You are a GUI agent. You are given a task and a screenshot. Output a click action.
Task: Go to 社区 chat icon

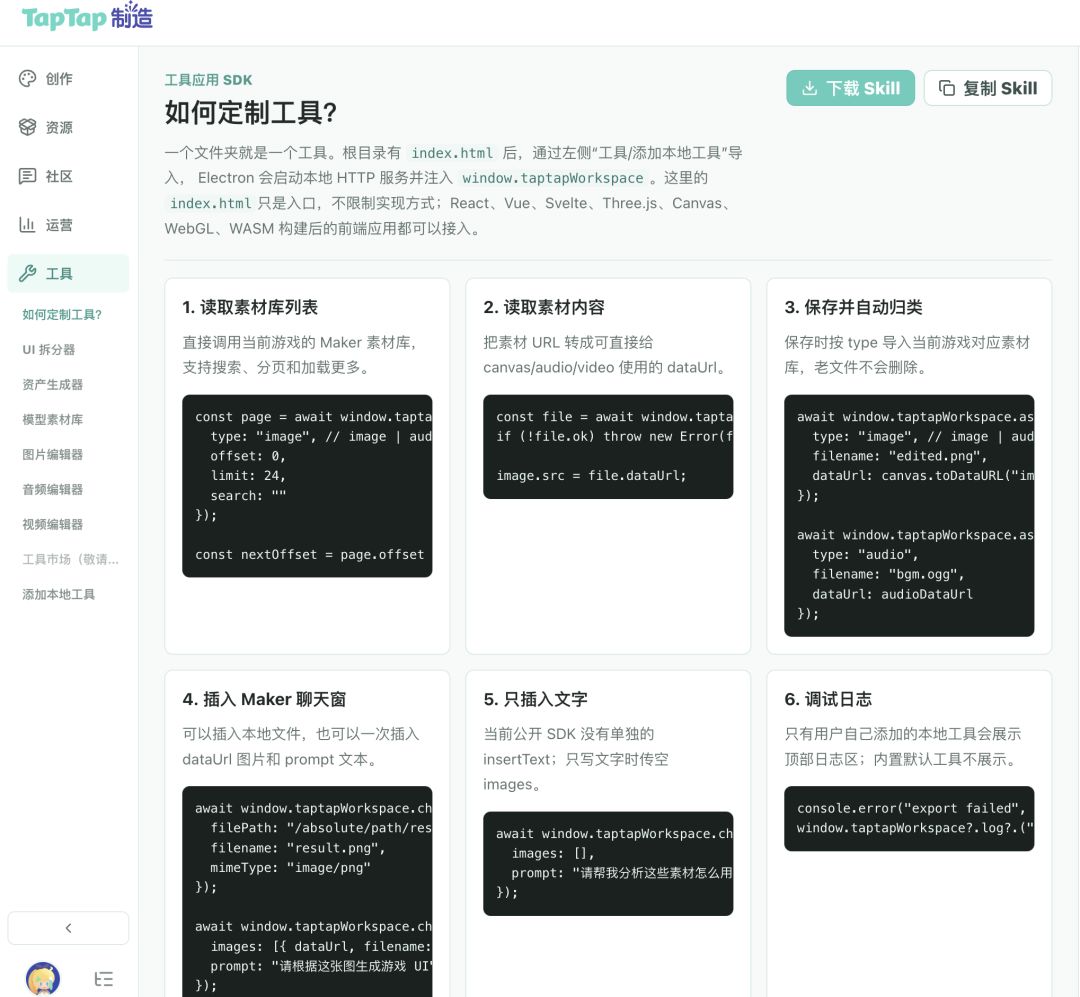point(28,176)
